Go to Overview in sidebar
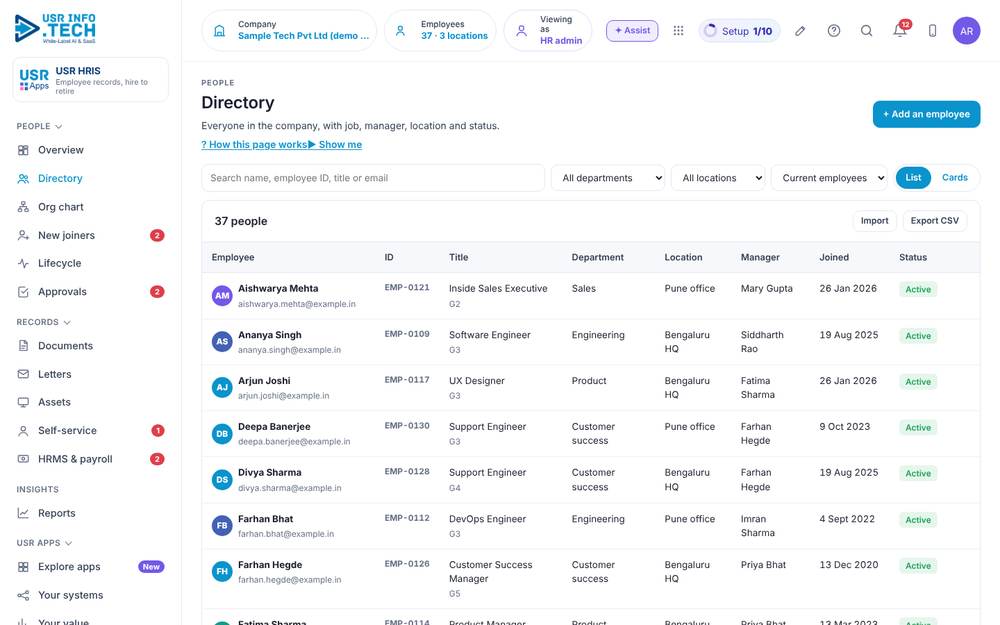 pyautogui.click(x=91, y=150)
